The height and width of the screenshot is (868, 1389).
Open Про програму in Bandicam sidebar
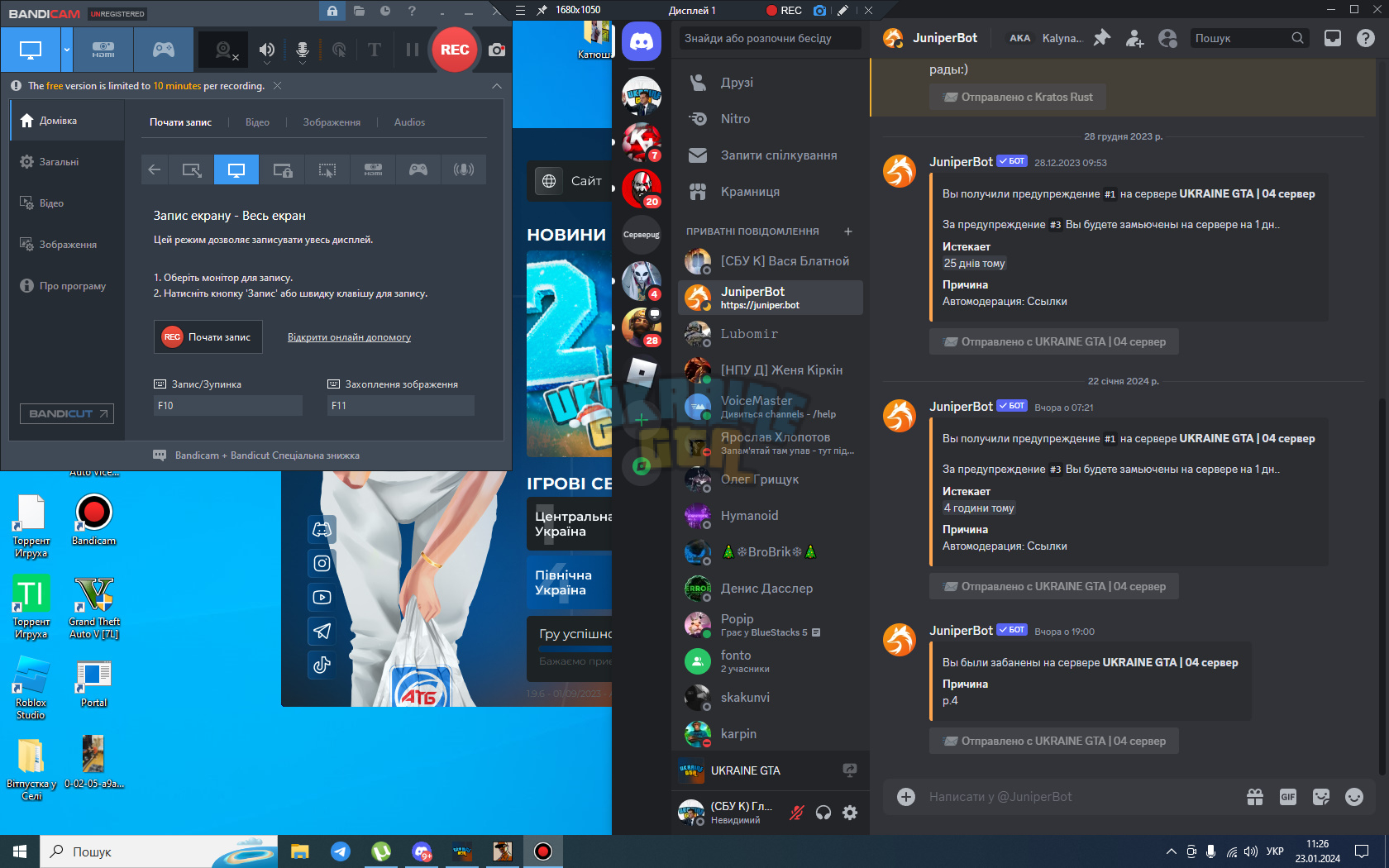67,286
